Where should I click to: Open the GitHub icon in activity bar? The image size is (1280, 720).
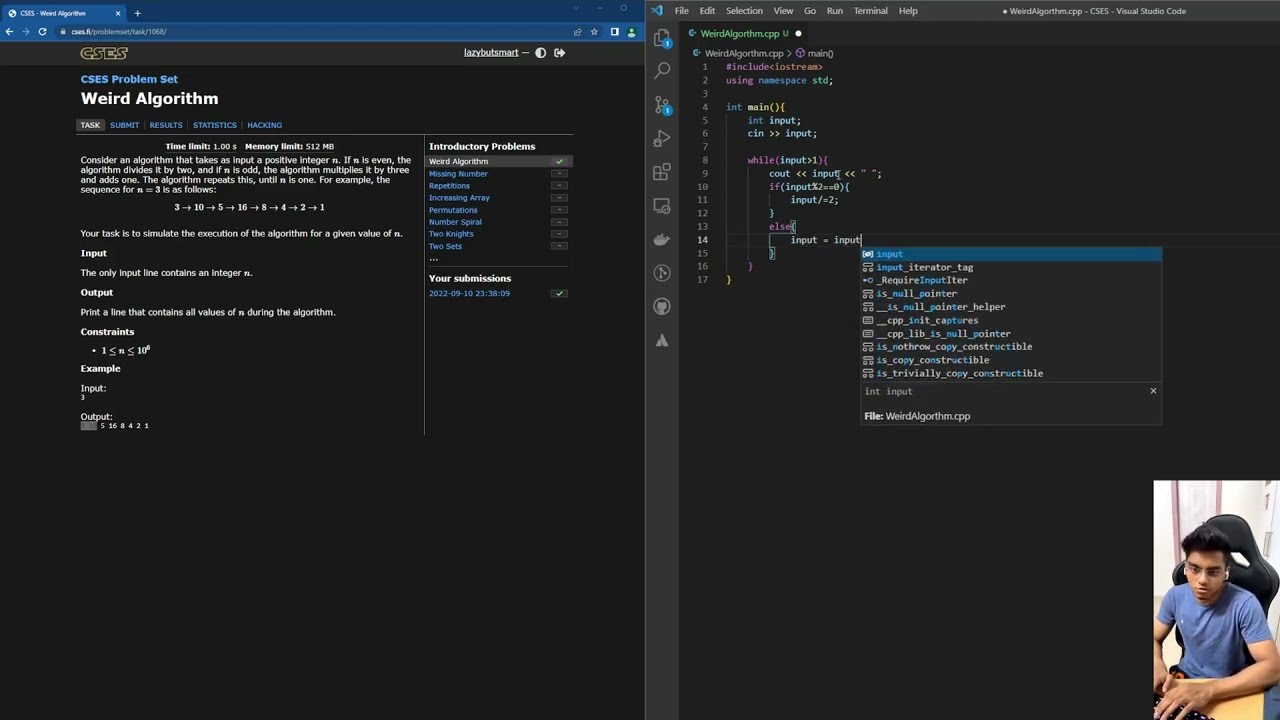click(662, 306)
